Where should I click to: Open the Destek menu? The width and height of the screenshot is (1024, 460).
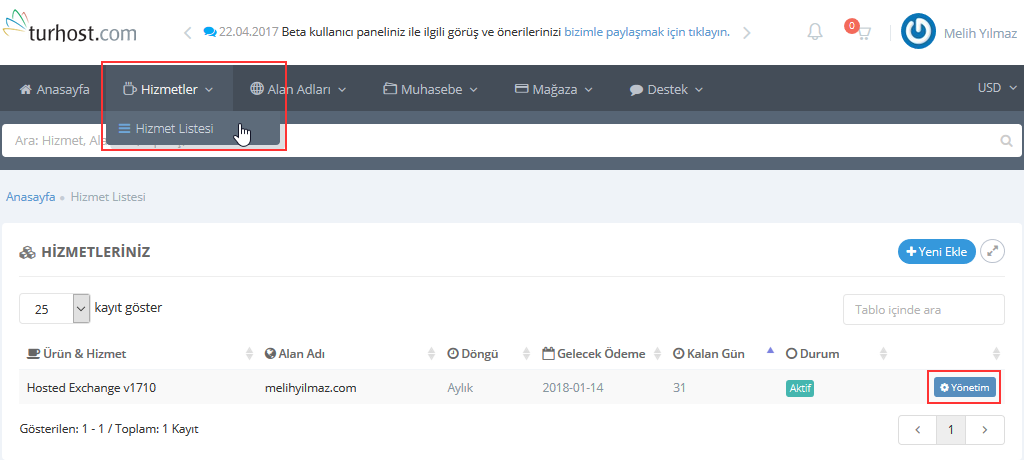click(666, 89)
